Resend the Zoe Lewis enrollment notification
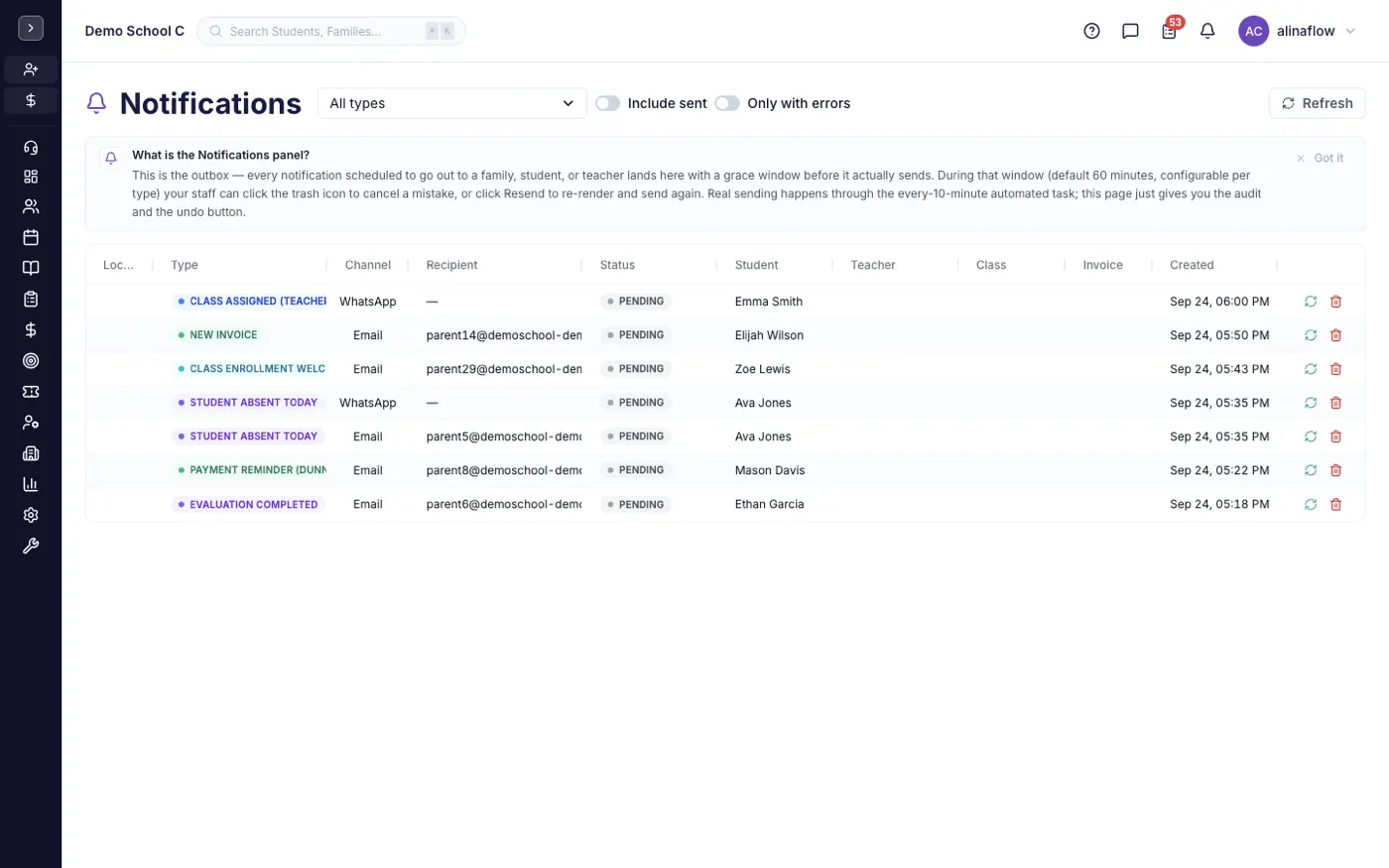 coord(1311,369)
